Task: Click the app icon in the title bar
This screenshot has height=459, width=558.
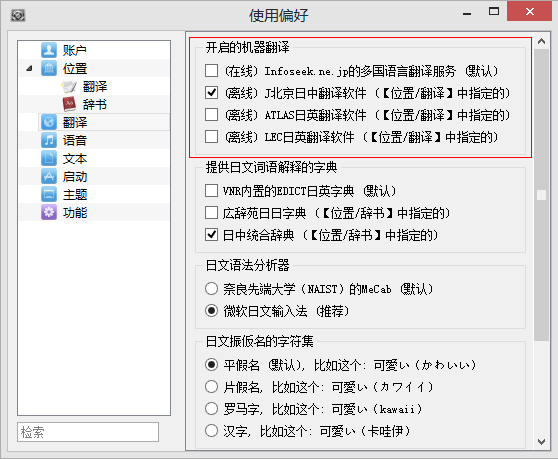Action: point(18,15)
